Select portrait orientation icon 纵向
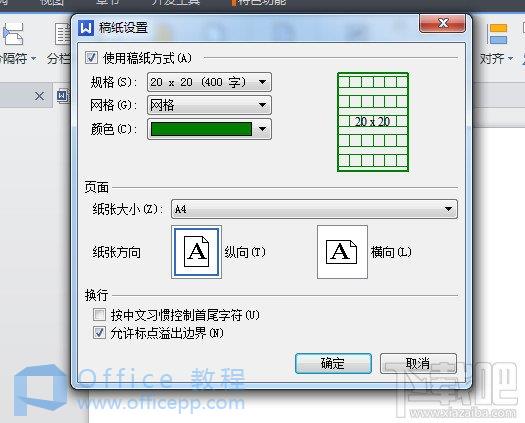 pos(197,252)
